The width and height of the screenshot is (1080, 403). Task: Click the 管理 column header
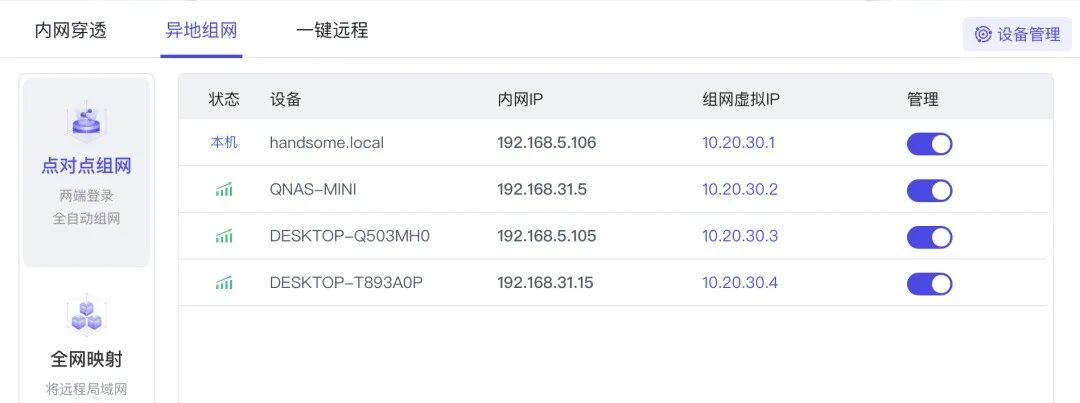pos(923,99)
